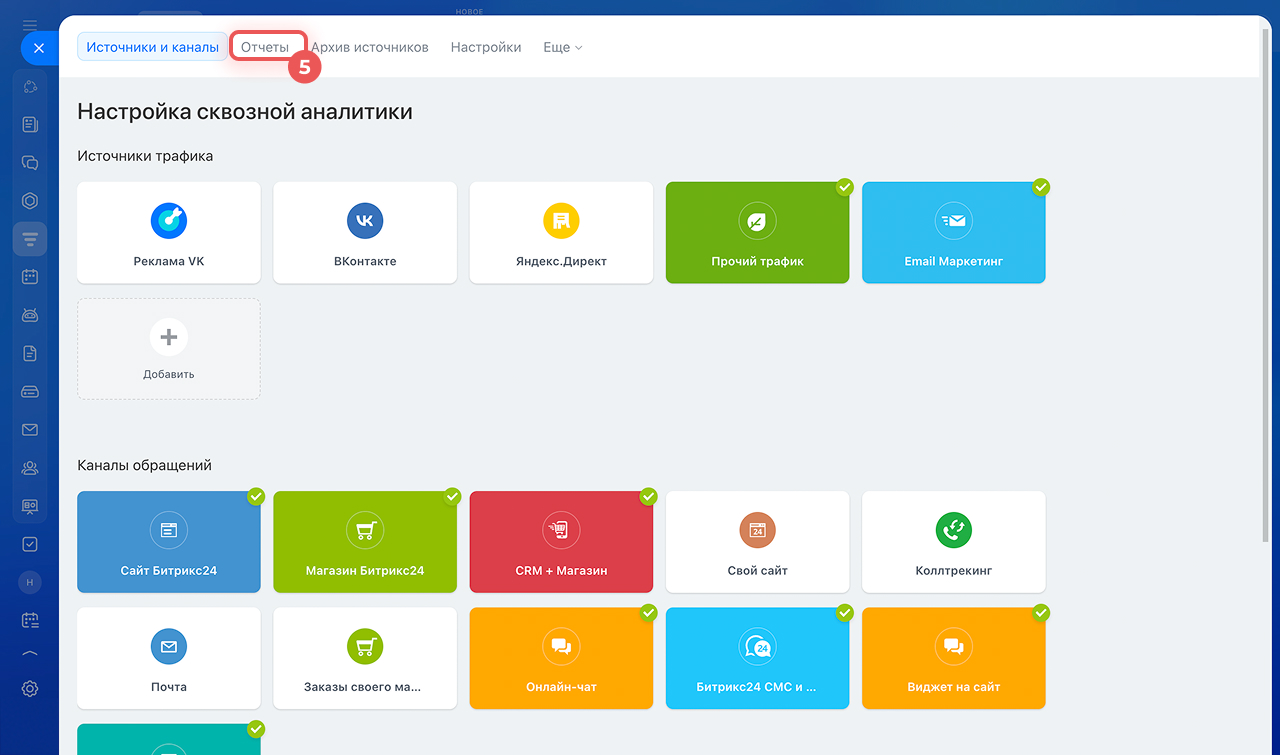Open the tasks checkmark icon in the sidebar

pyautogui.click(x=30, y=544)
